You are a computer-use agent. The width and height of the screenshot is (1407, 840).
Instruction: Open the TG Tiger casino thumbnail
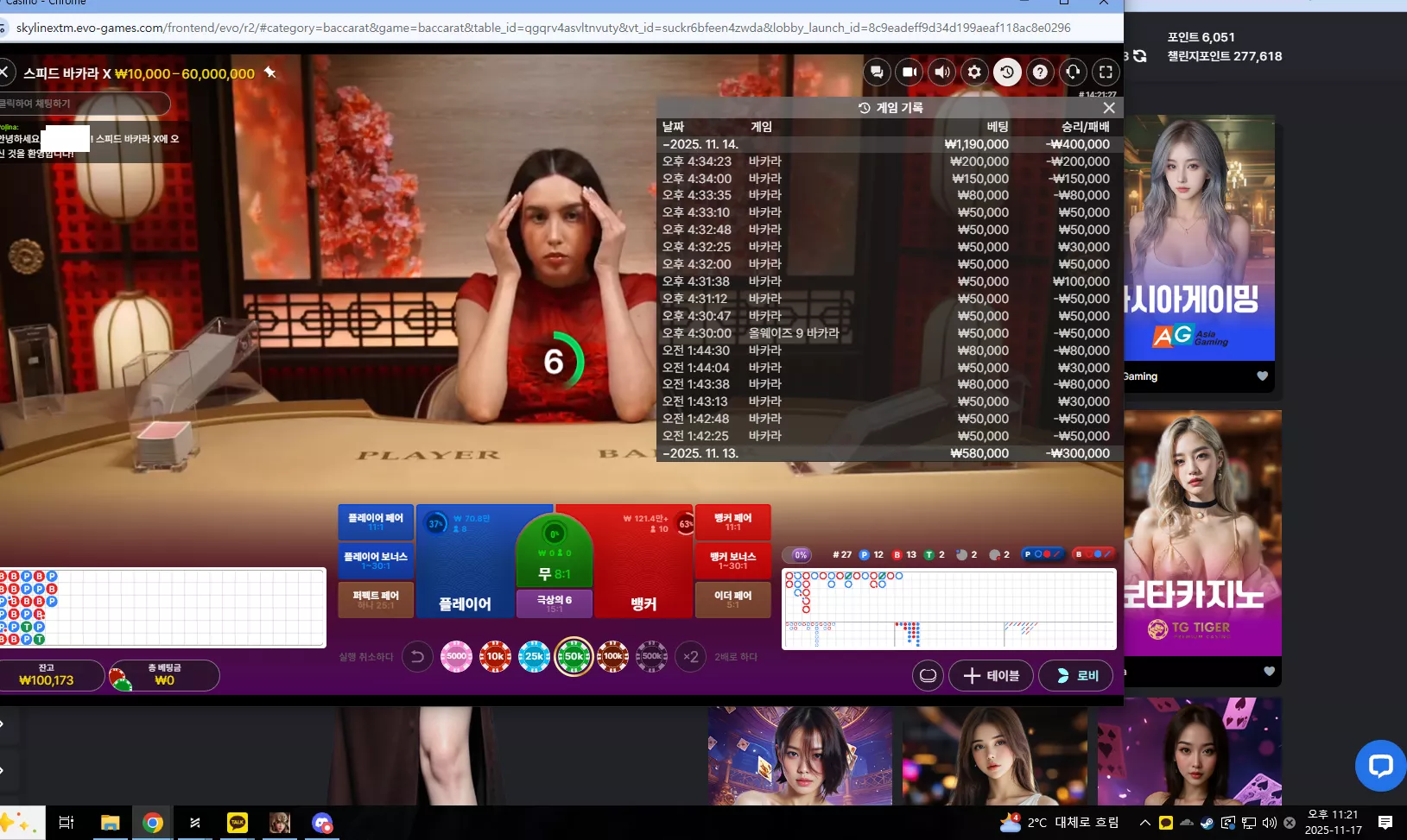1202,534
